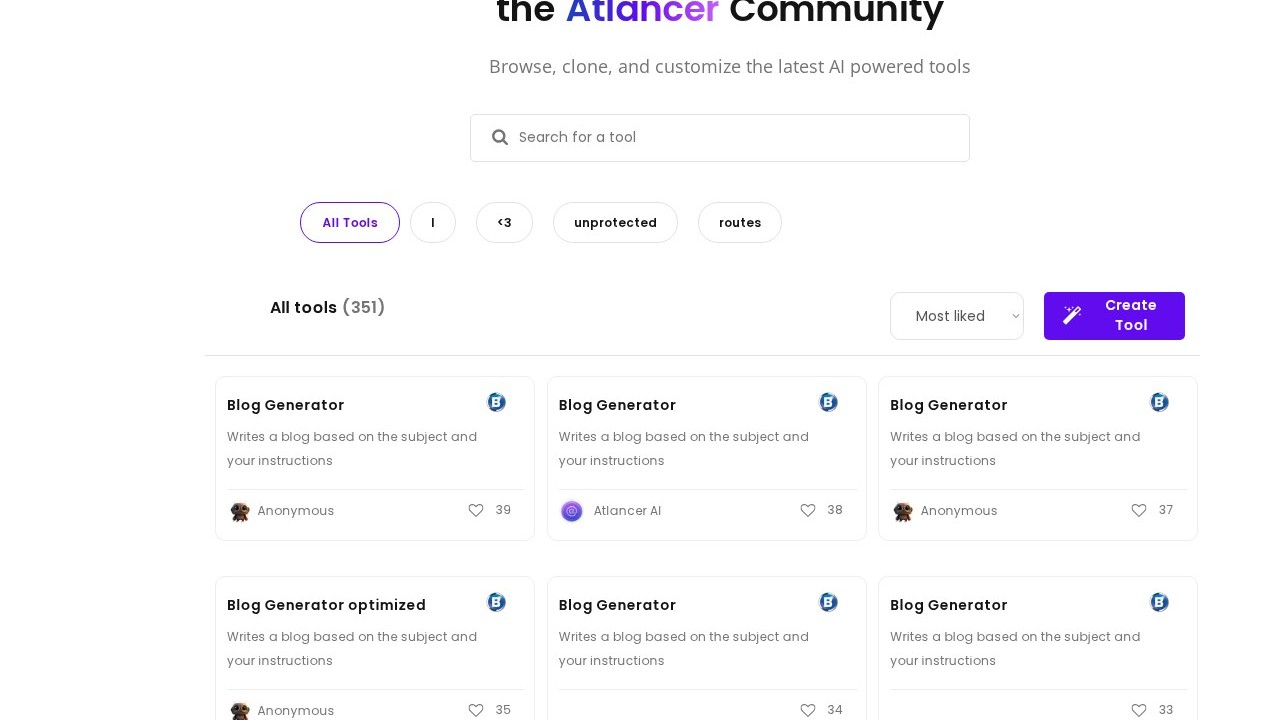This screenshot has width=1280, height=720.
Task: Open the Most liked sort dropdown
Action: click(956, 316)
